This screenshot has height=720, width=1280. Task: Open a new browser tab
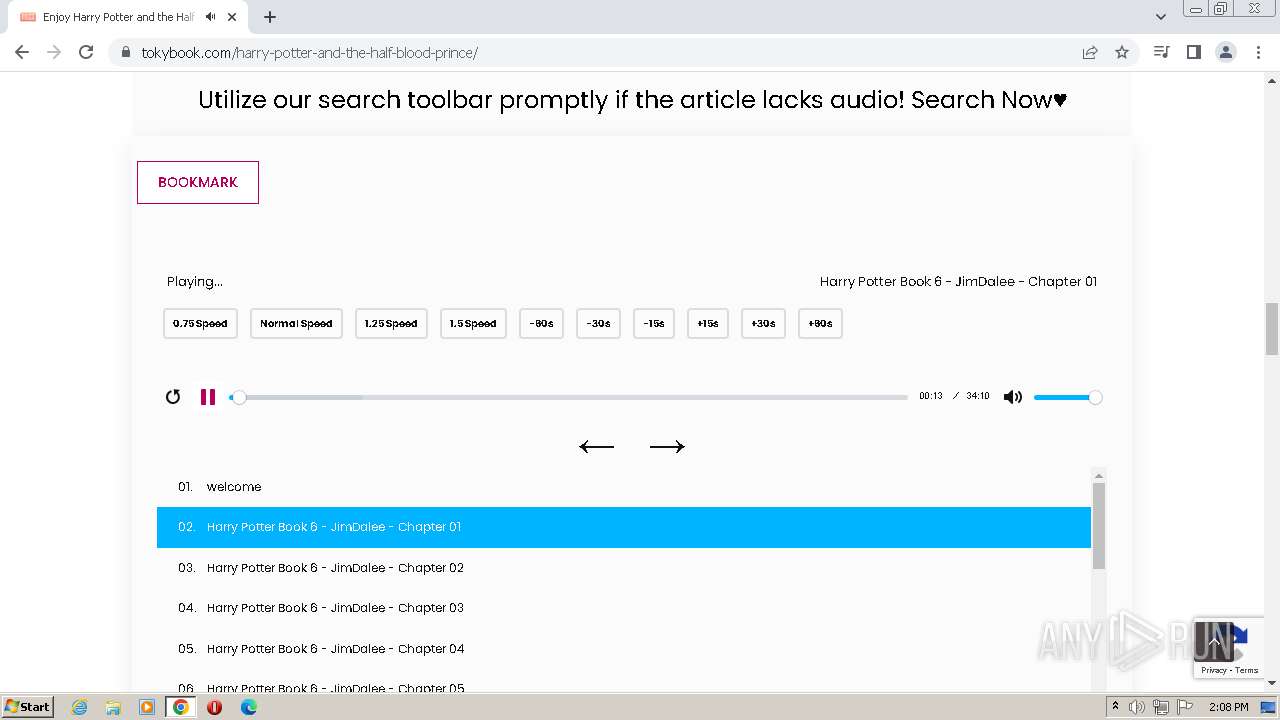(270, 17)
